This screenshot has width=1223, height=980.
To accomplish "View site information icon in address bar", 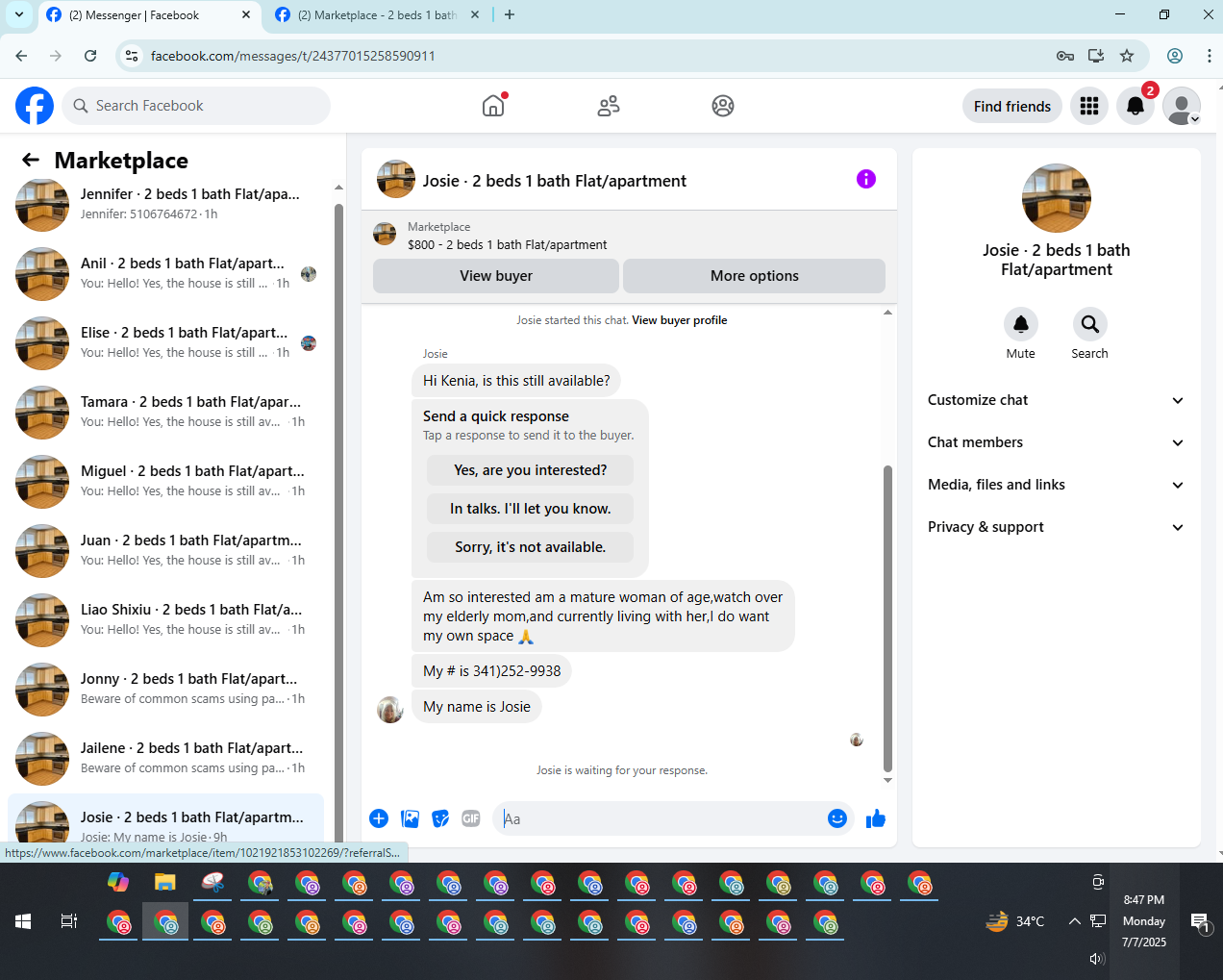I will [x=133, y=56].
